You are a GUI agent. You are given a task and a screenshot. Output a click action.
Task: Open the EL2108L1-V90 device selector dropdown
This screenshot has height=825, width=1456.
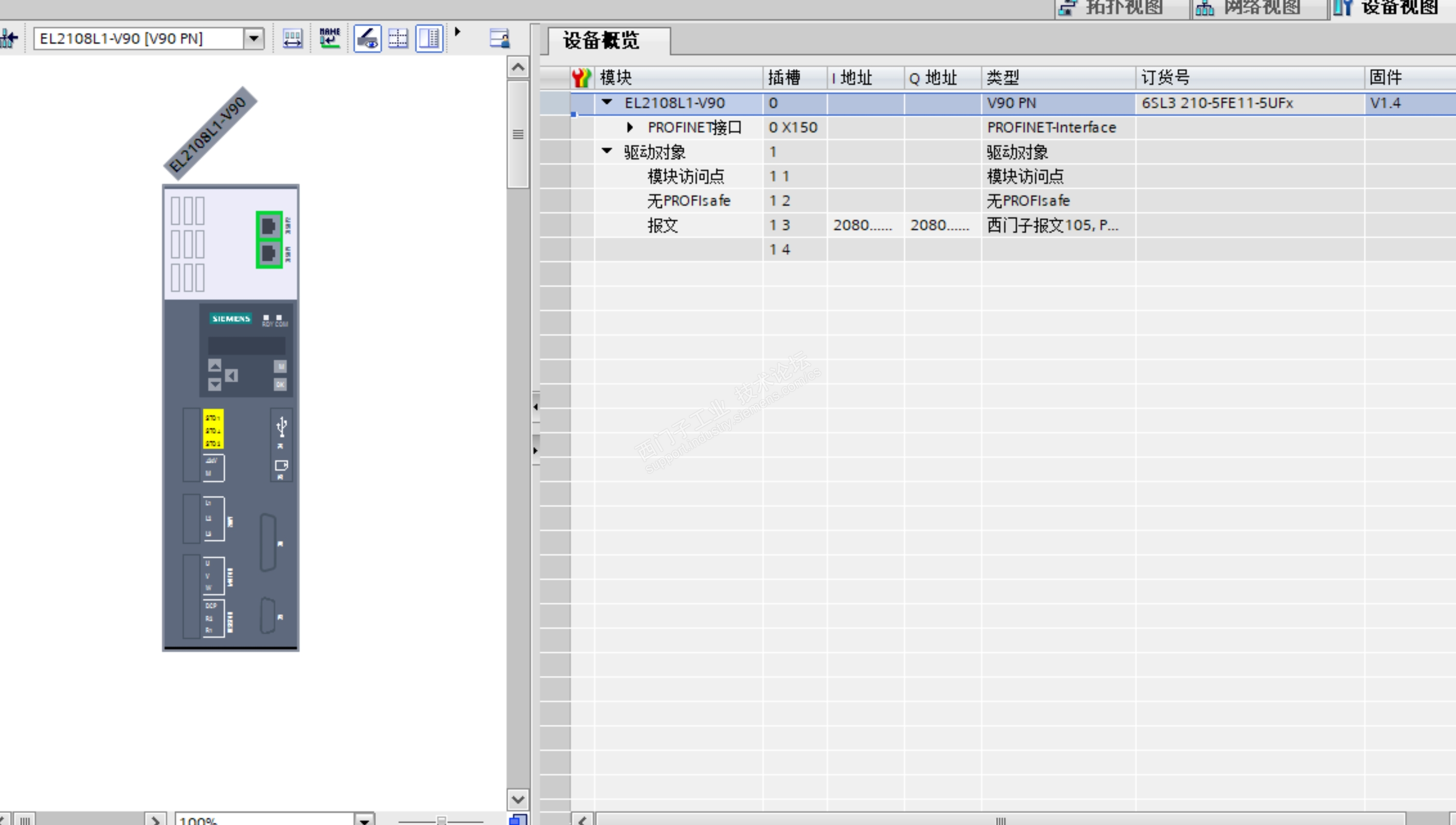254,39
